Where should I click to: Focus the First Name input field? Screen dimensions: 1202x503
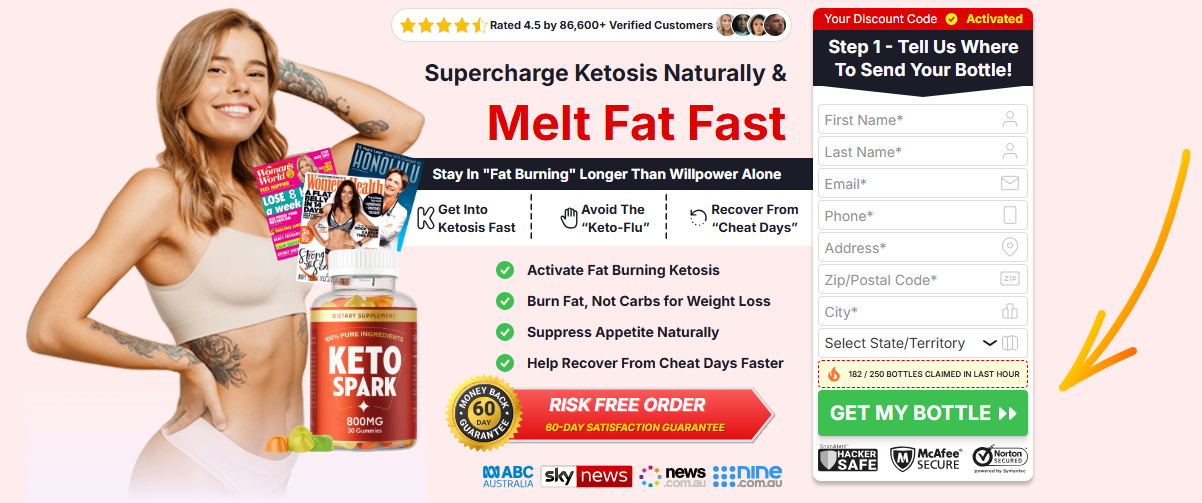pos(922,120)
